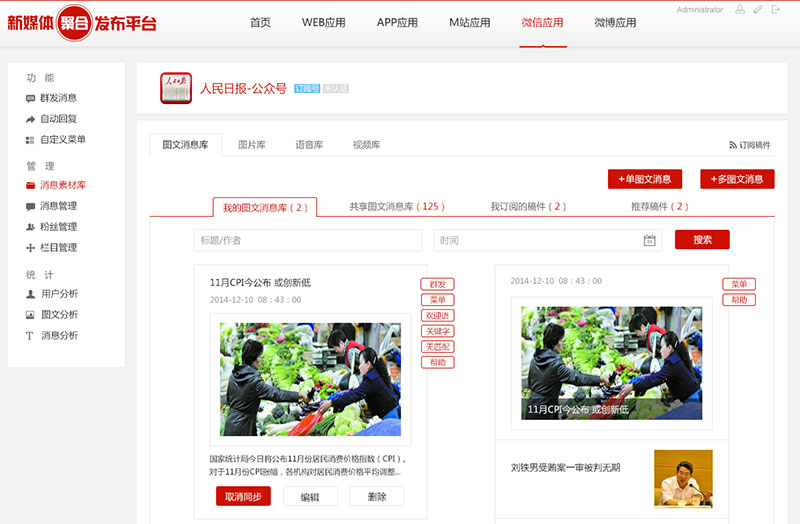Click the logout icon in top-right corner

tap(776, 9)
